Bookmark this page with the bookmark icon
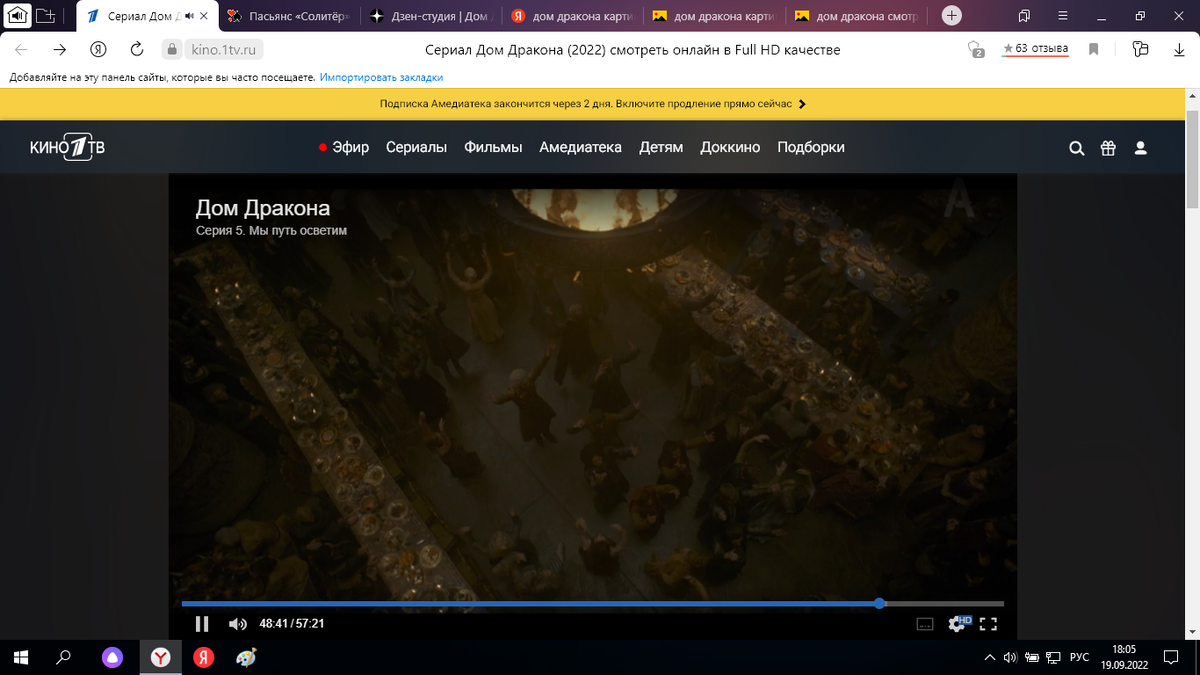Image resolution: width=1200 pixels, height=675 pixels. (x=1094, y=50)
